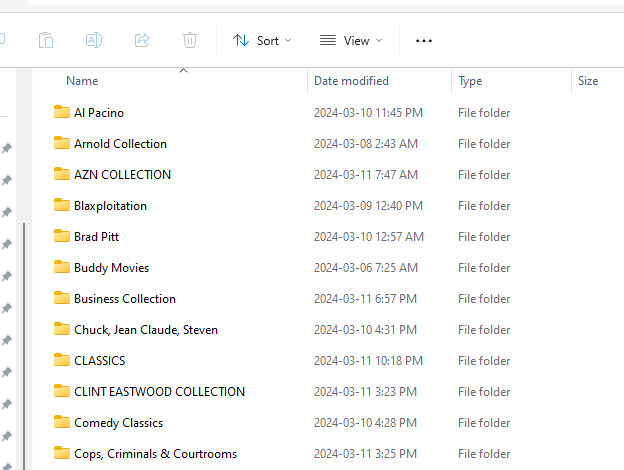This screenshot has width=624, height=470.
Task: Select the Chuck, Jean Claude, Steven folder
Action: 145,330
